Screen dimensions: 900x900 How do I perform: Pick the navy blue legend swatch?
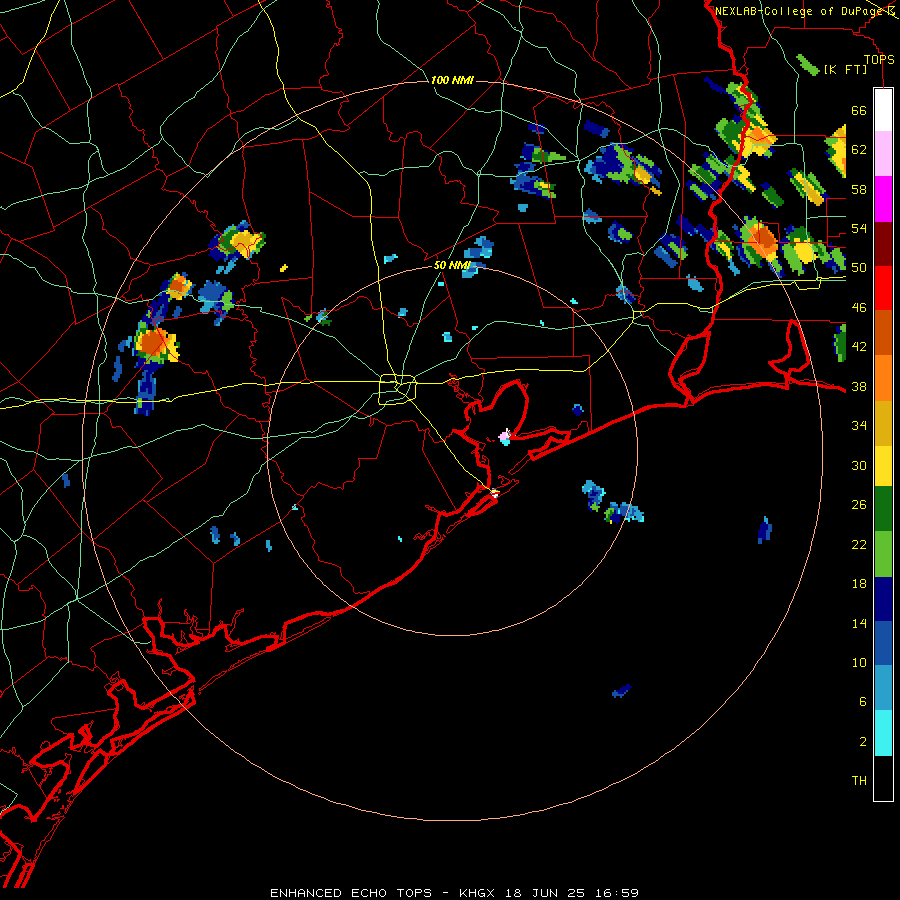tap(883, 599)
